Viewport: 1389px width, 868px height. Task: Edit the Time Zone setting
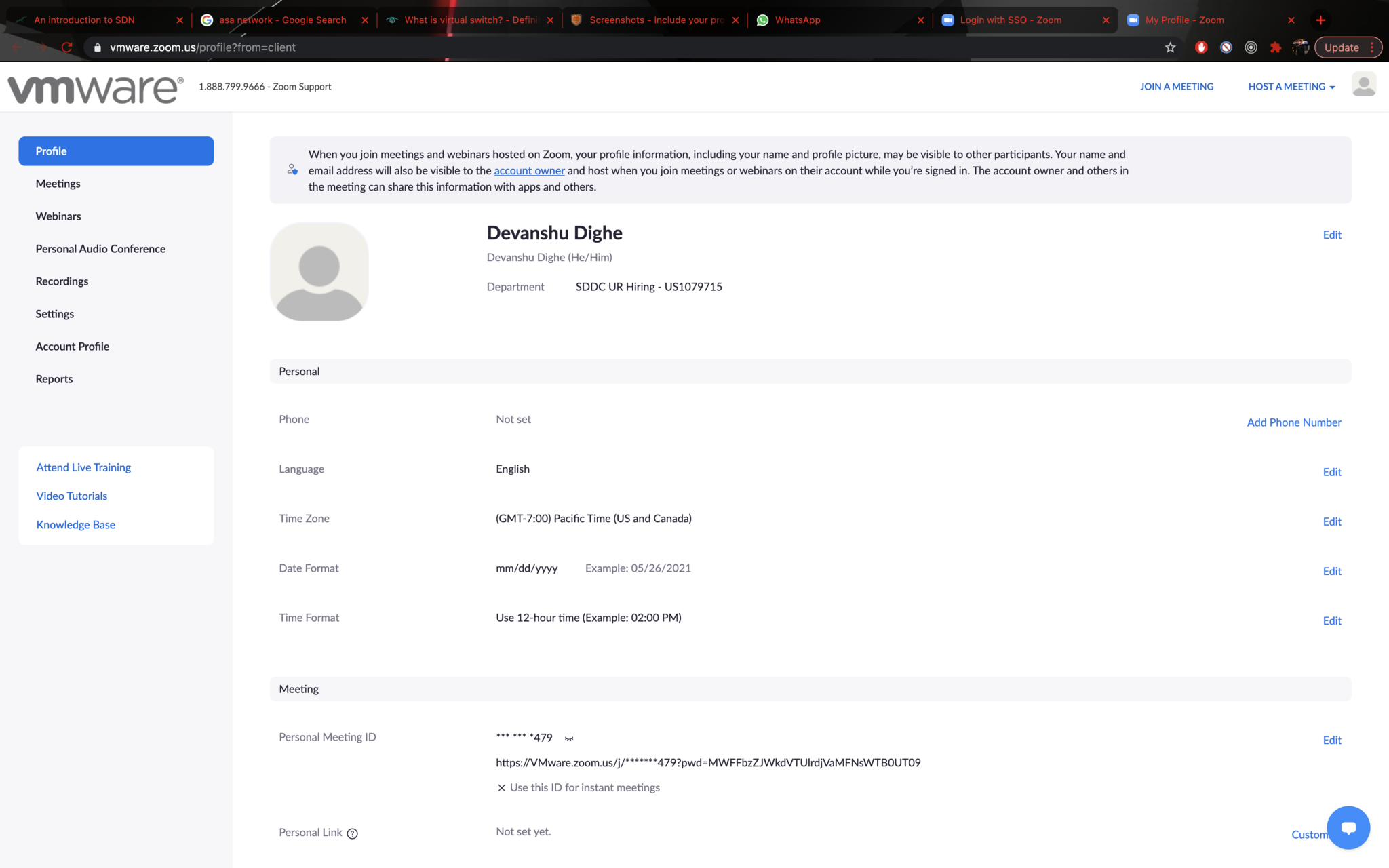(1332, 521)
